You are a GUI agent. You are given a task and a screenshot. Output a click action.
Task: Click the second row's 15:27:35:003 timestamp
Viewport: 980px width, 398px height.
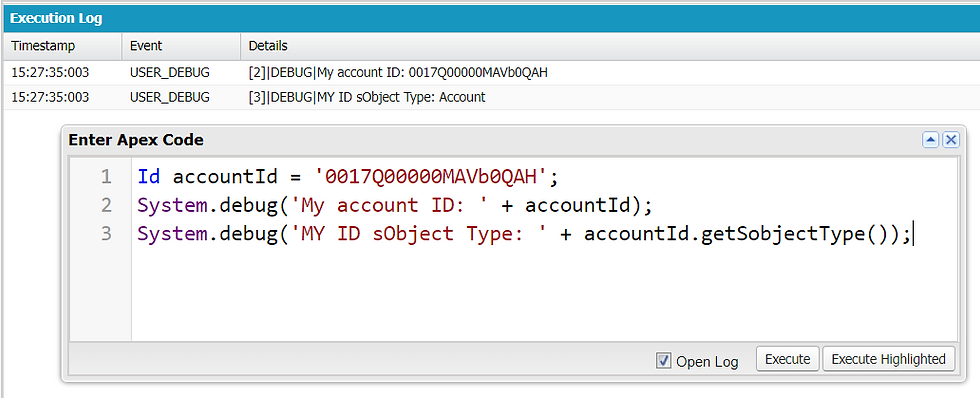tap(50, 97)
